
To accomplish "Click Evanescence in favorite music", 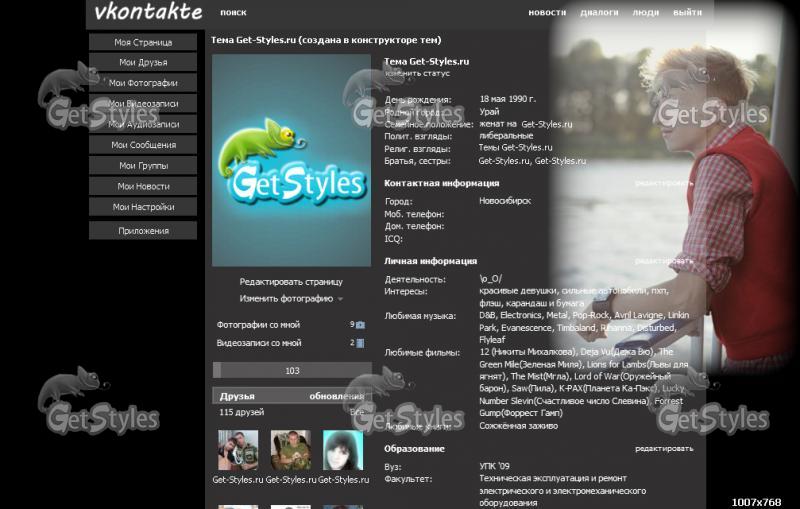I will point(527,327).
